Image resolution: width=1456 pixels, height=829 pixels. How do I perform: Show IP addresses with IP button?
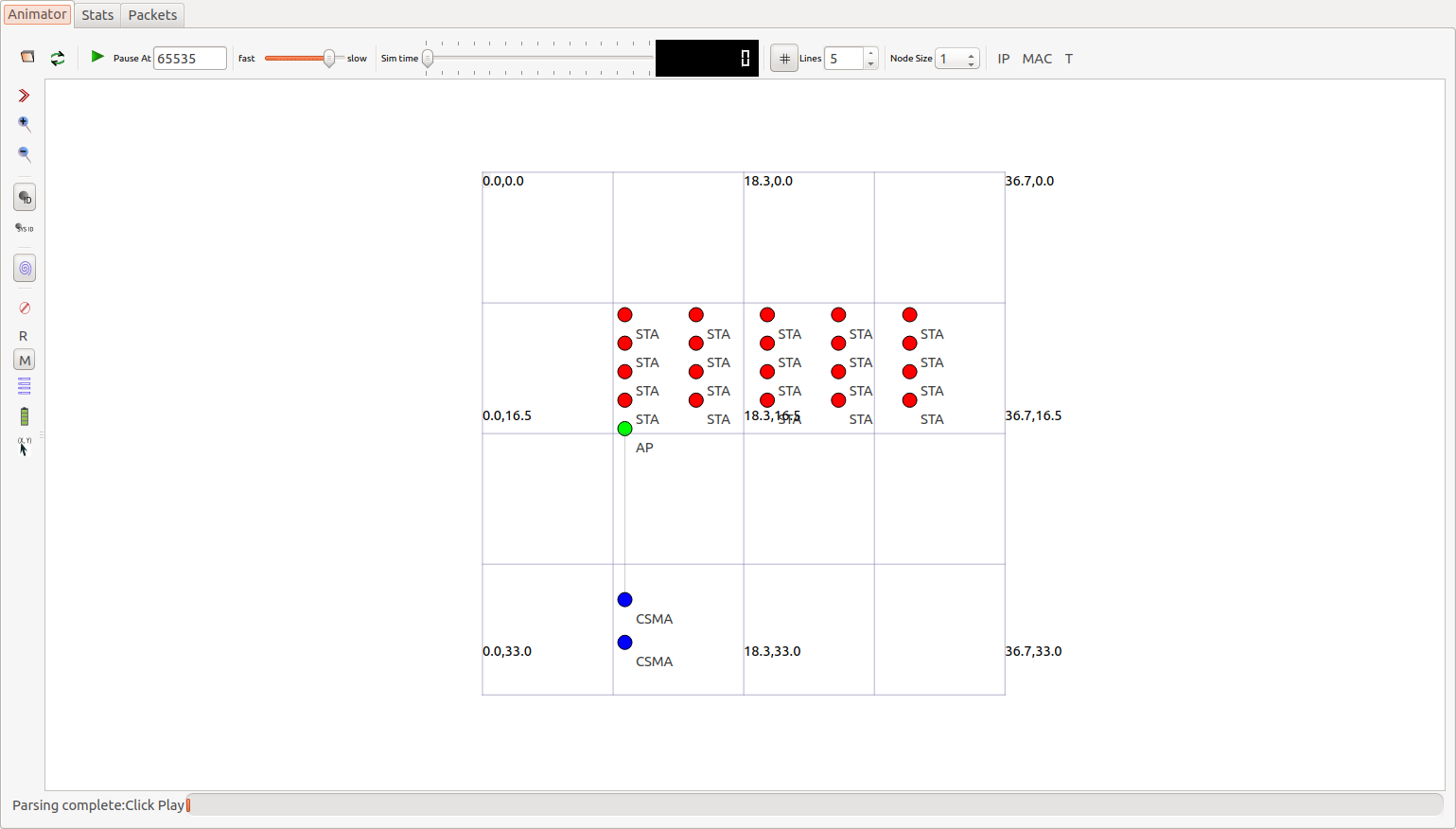pyautogui.click(x=1004, y=59)
